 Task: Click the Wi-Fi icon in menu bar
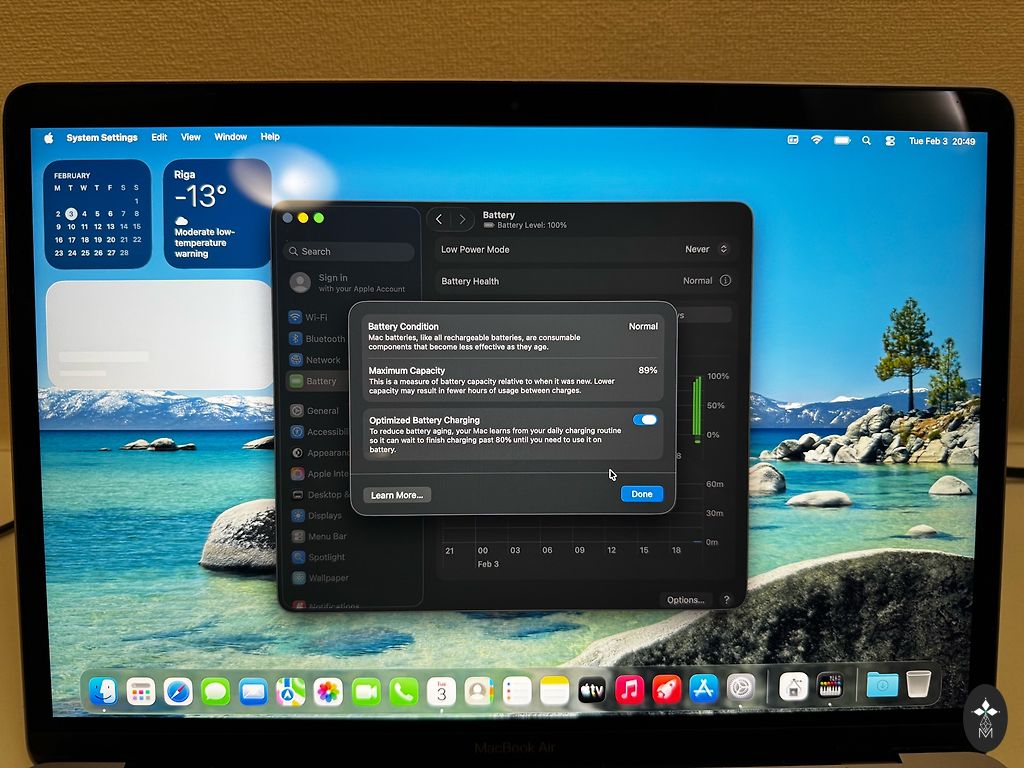(816, 141)
